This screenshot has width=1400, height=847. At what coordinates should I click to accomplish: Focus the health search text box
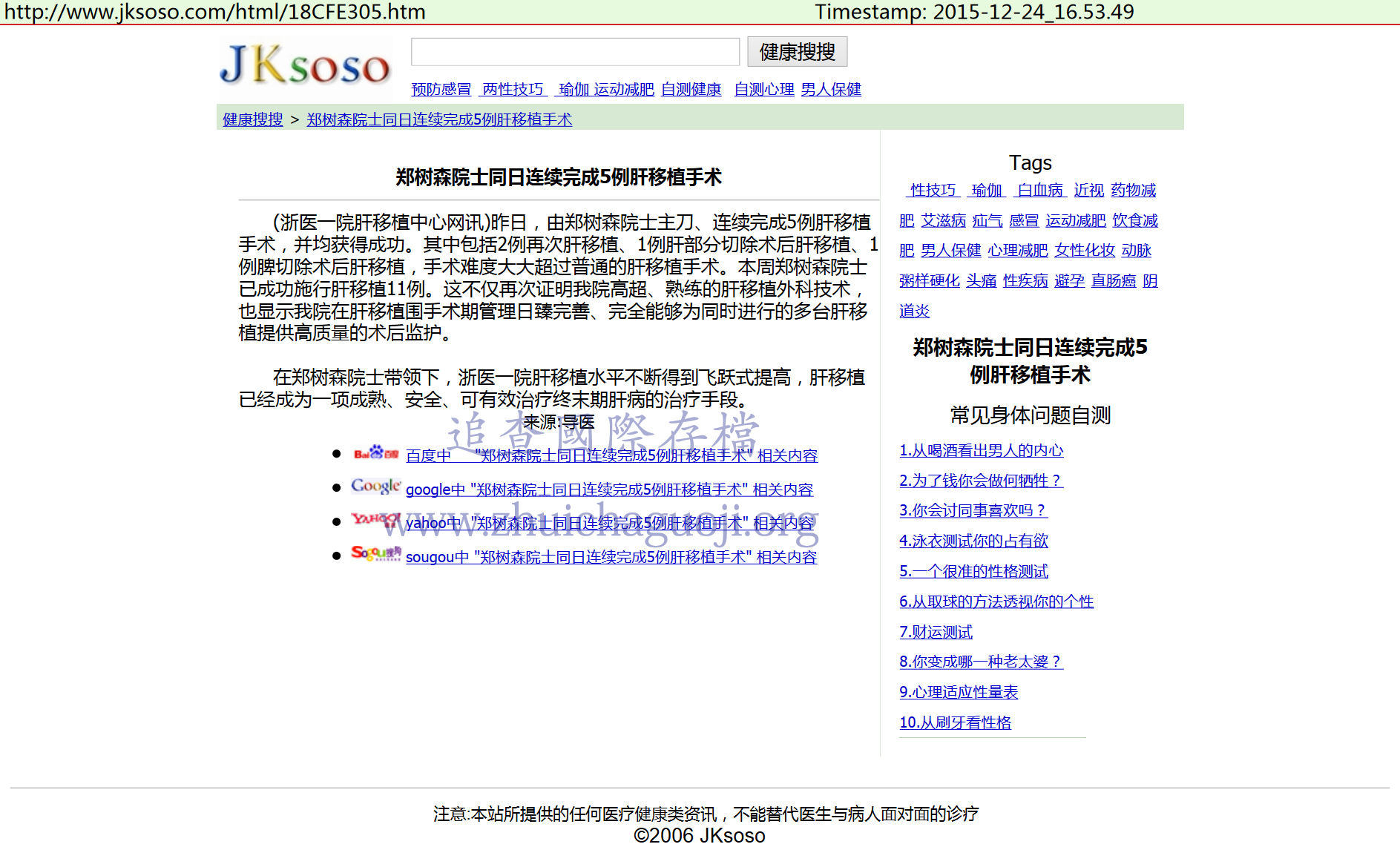pos(575,52)
